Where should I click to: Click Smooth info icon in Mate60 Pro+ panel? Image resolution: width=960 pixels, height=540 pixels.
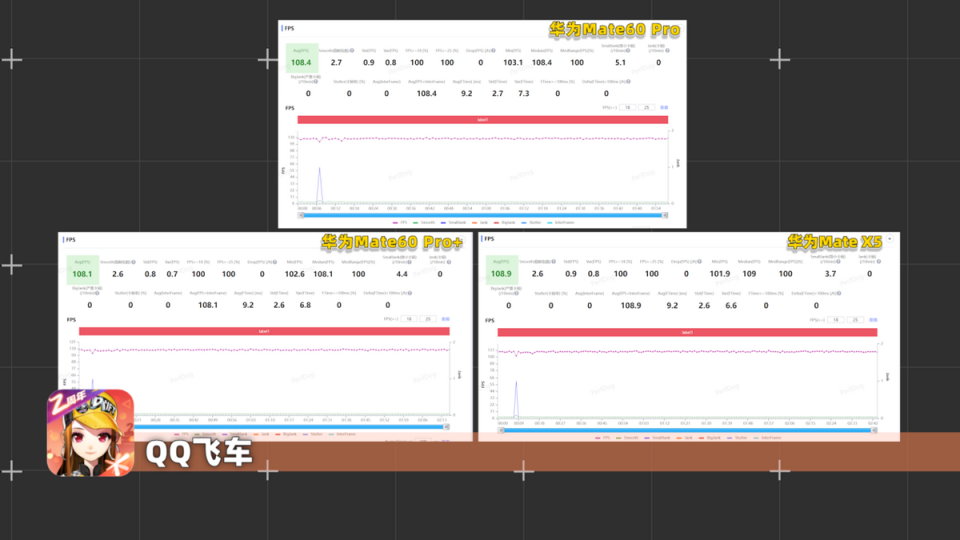pyautogui.click(x=133, y=262)
